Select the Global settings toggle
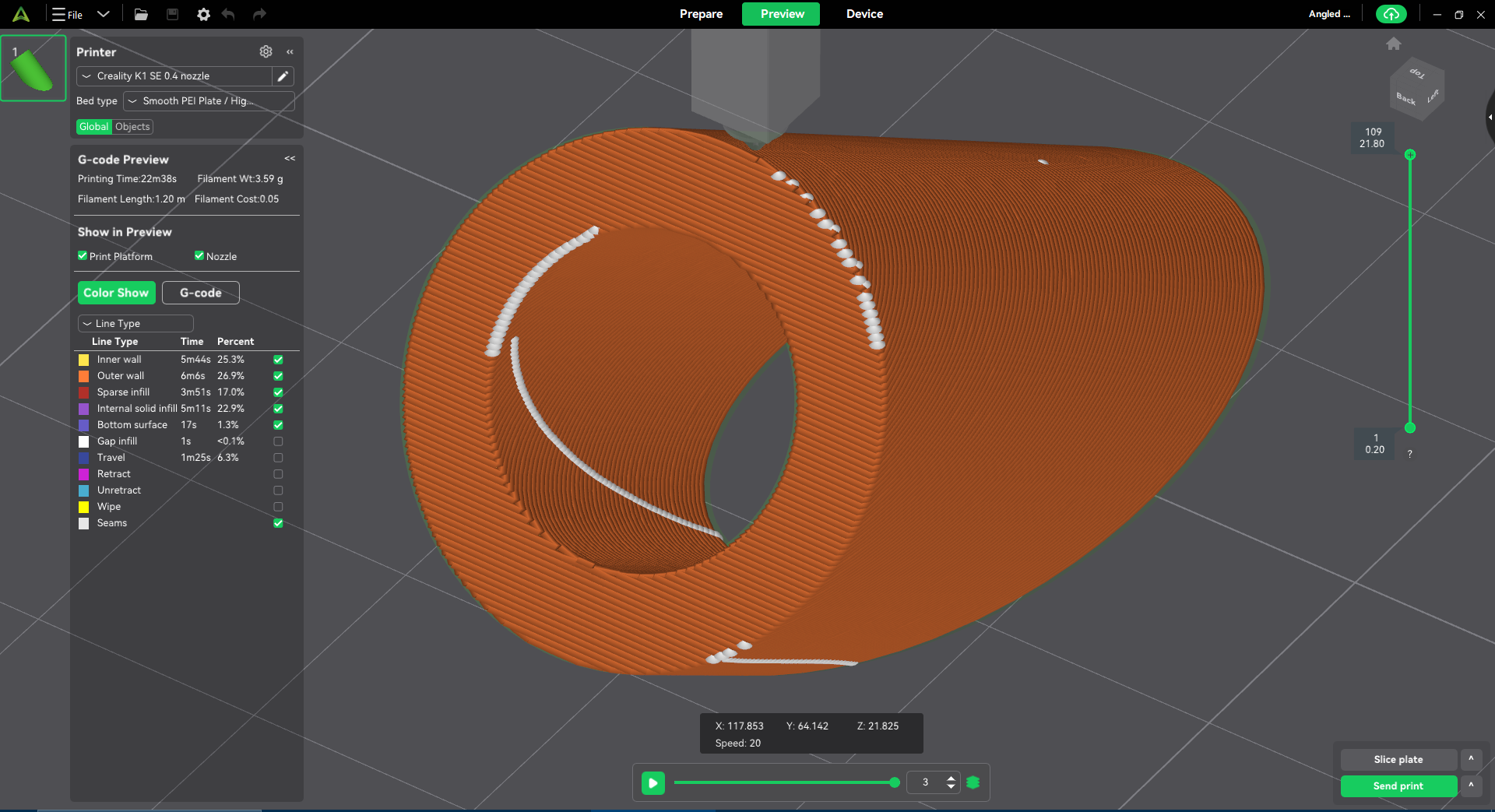This screenshot has height=812, width=1495. point(94,127)
